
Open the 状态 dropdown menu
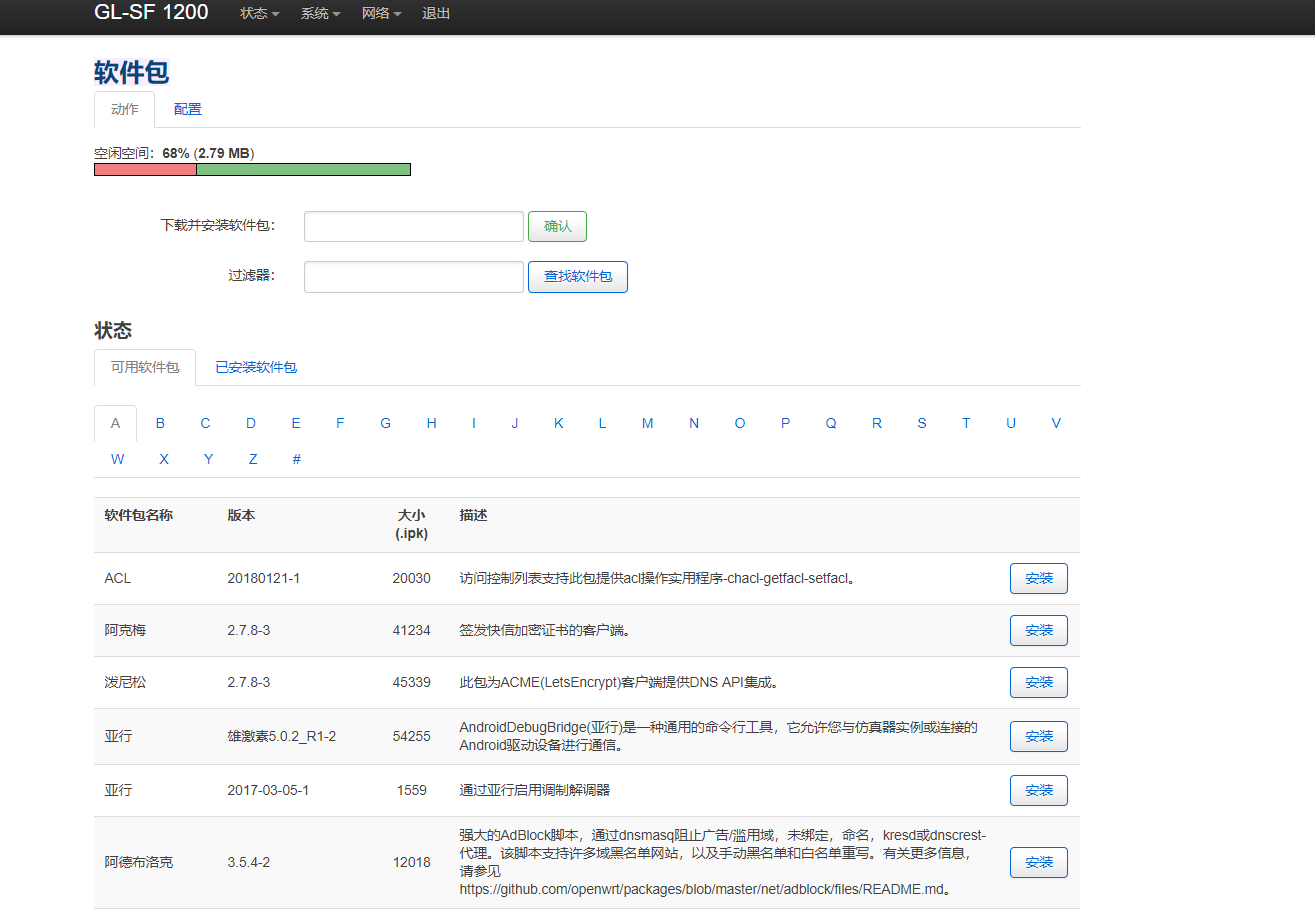point(259,14)
